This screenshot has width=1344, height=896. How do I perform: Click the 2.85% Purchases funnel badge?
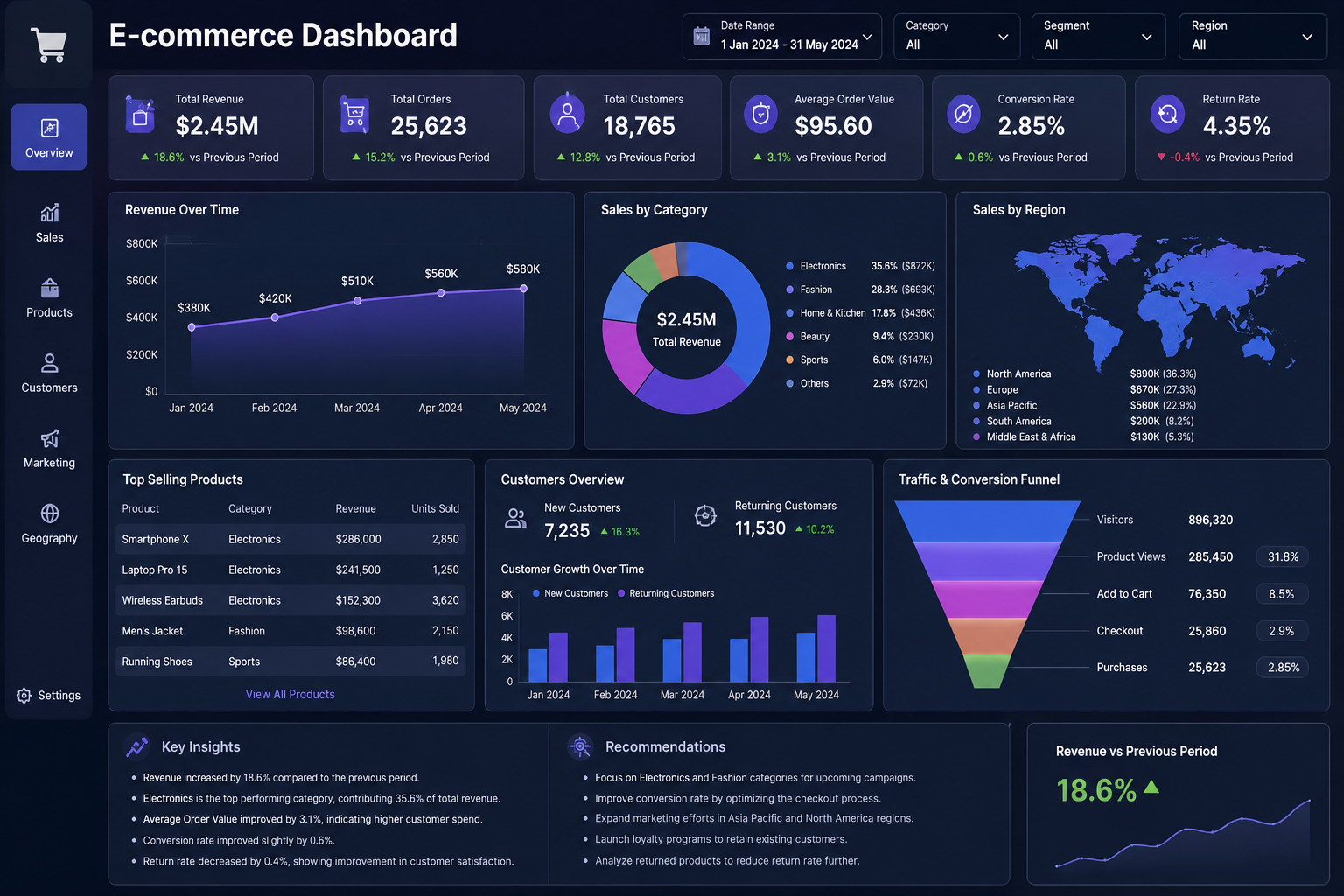(1283, 667)
